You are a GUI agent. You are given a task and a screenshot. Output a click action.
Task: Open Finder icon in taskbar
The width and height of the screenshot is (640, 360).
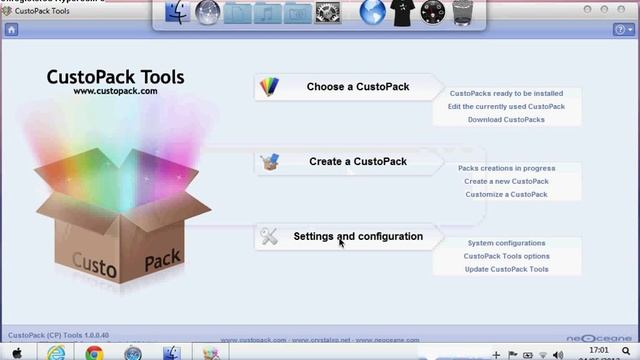pyautogui.click(x=172, y=353)
